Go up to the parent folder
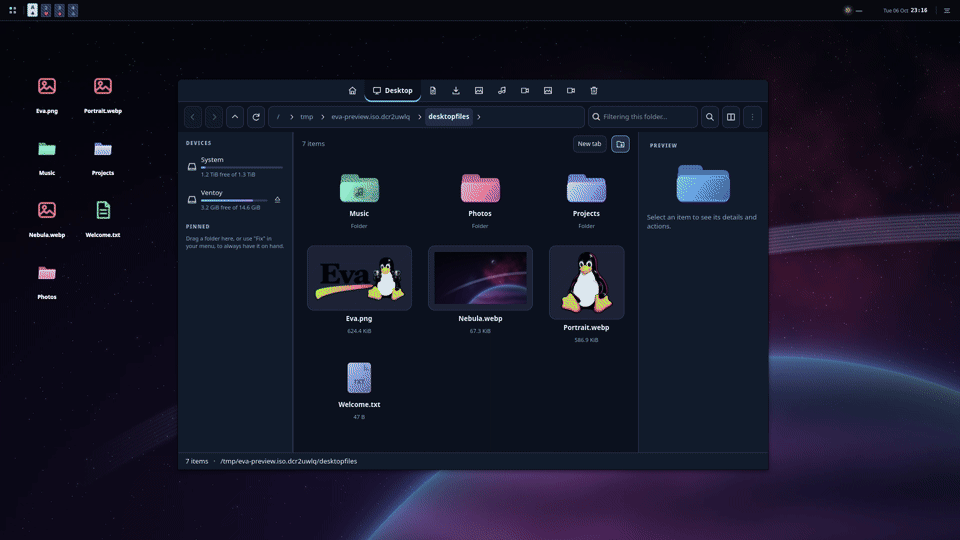 235,117
